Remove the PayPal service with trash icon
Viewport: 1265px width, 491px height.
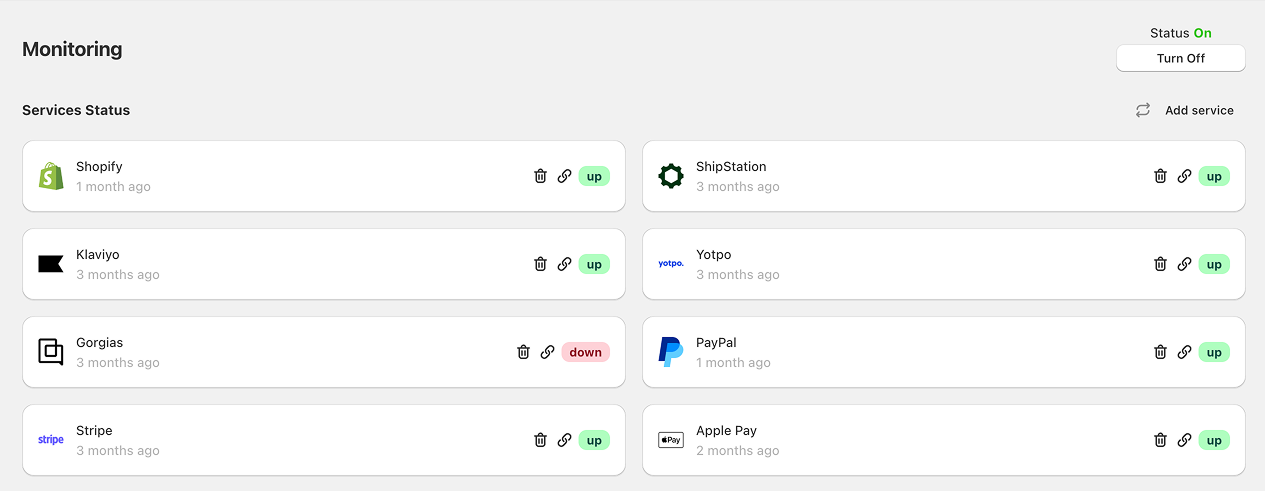(x=1160, y=352)
